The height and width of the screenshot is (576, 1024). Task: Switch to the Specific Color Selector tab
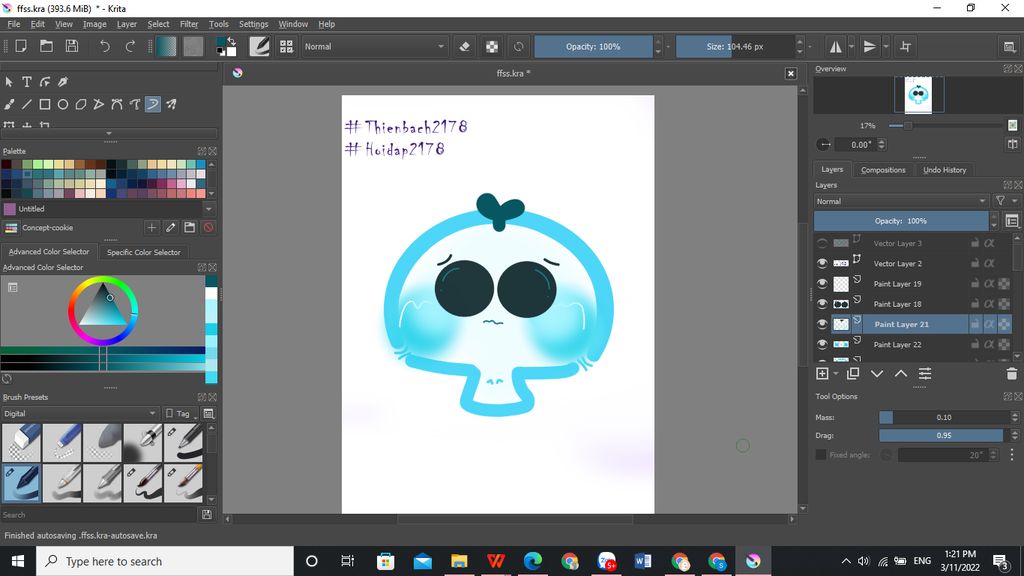(x=144, y=252)
